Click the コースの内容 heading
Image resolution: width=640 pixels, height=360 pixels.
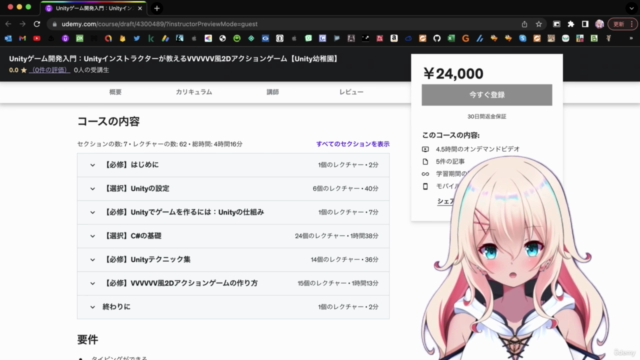pos(109,122)
